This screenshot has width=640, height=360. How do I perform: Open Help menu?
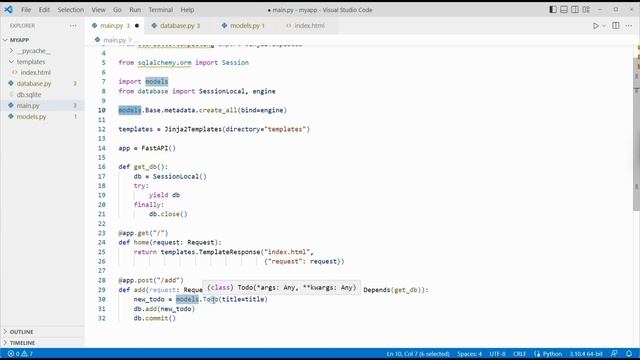click(x=187, y=10)
